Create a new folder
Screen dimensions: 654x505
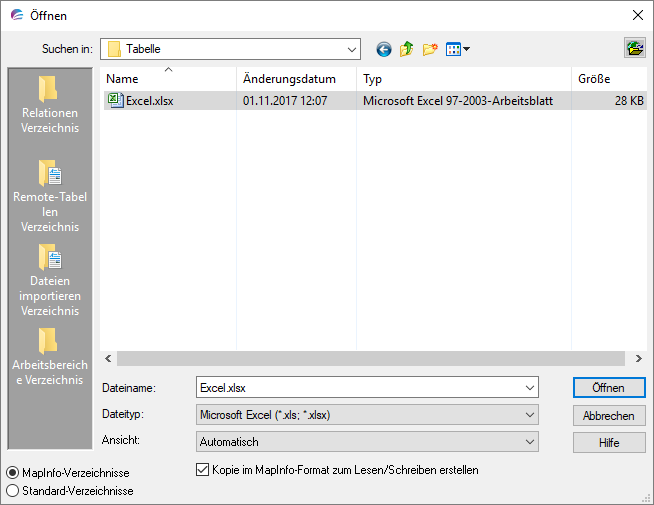coord(430,49)
